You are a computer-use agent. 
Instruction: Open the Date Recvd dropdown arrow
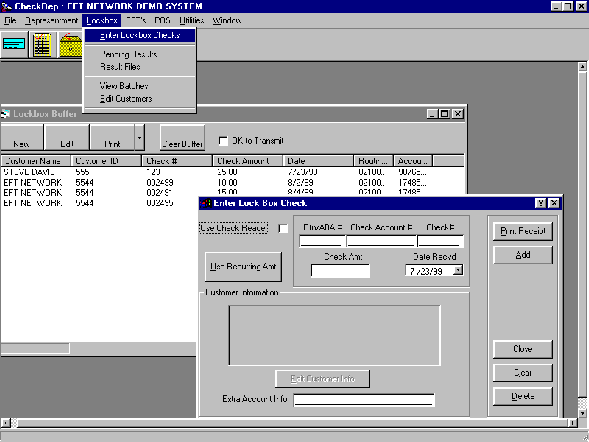tap(458, 270)
